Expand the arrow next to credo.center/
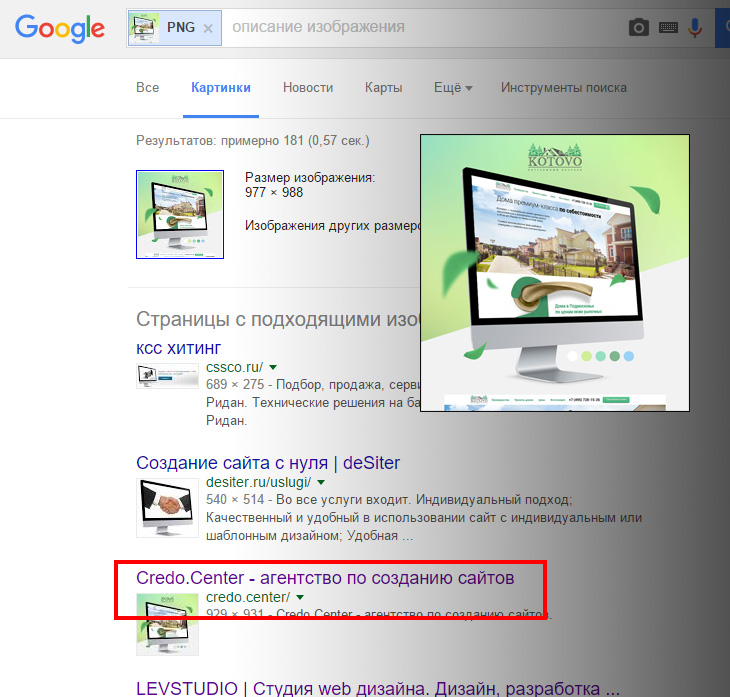This screenshot has width=730, height=697. pyautogui.click(x=300, y=598)
